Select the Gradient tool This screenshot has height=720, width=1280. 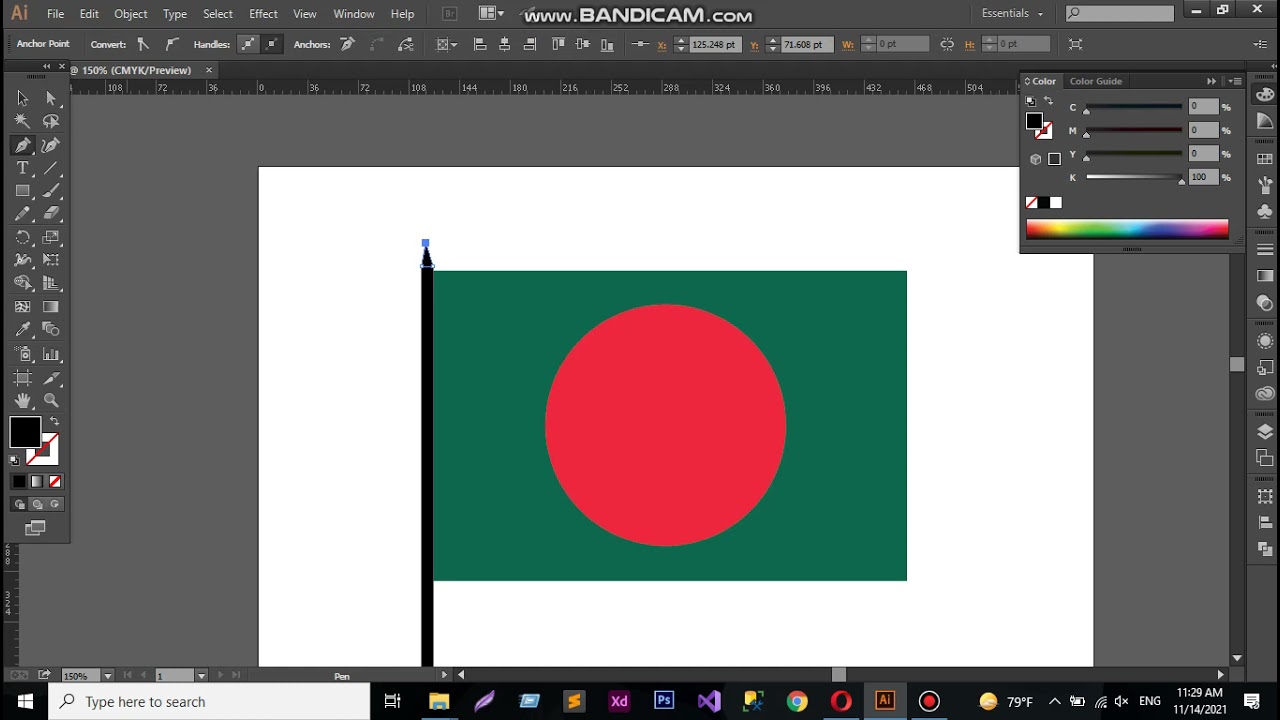click(51, 307)
